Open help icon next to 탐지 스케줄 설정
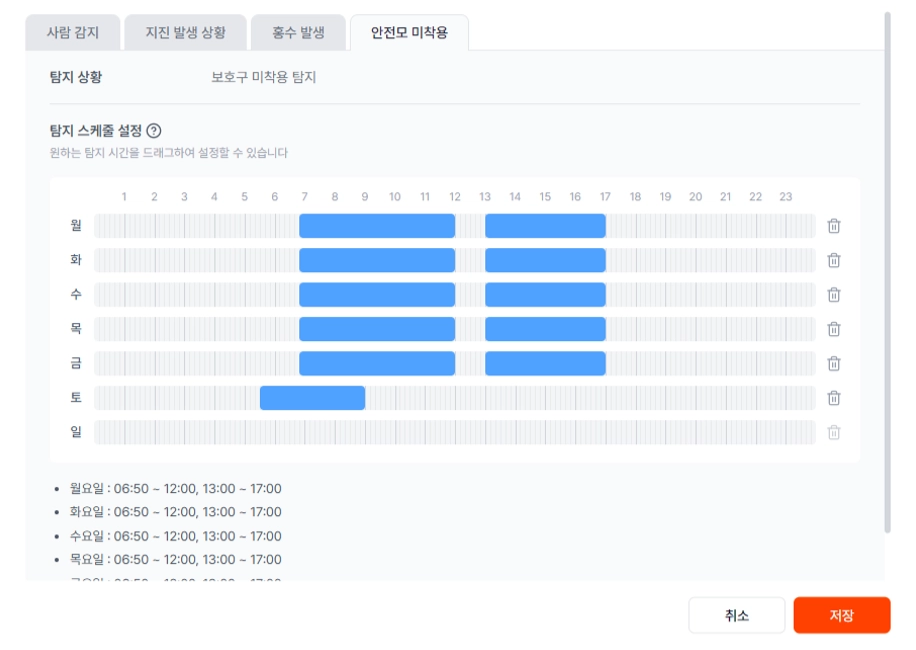The width and height of the screenshot is (916, 650). (x=154, y=131)
